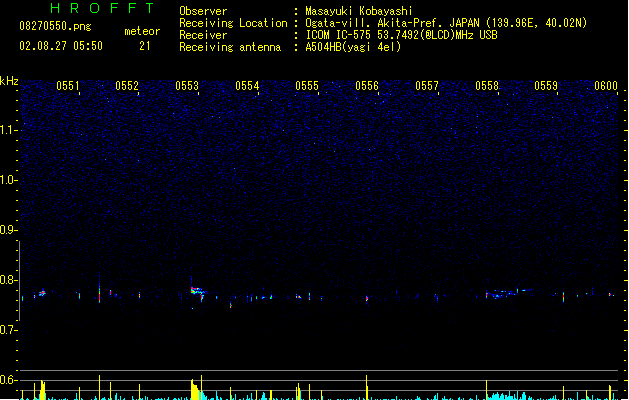Click the bright meteor echo after 0553
This screenshot has width=629, height=400.
[198, 292]
